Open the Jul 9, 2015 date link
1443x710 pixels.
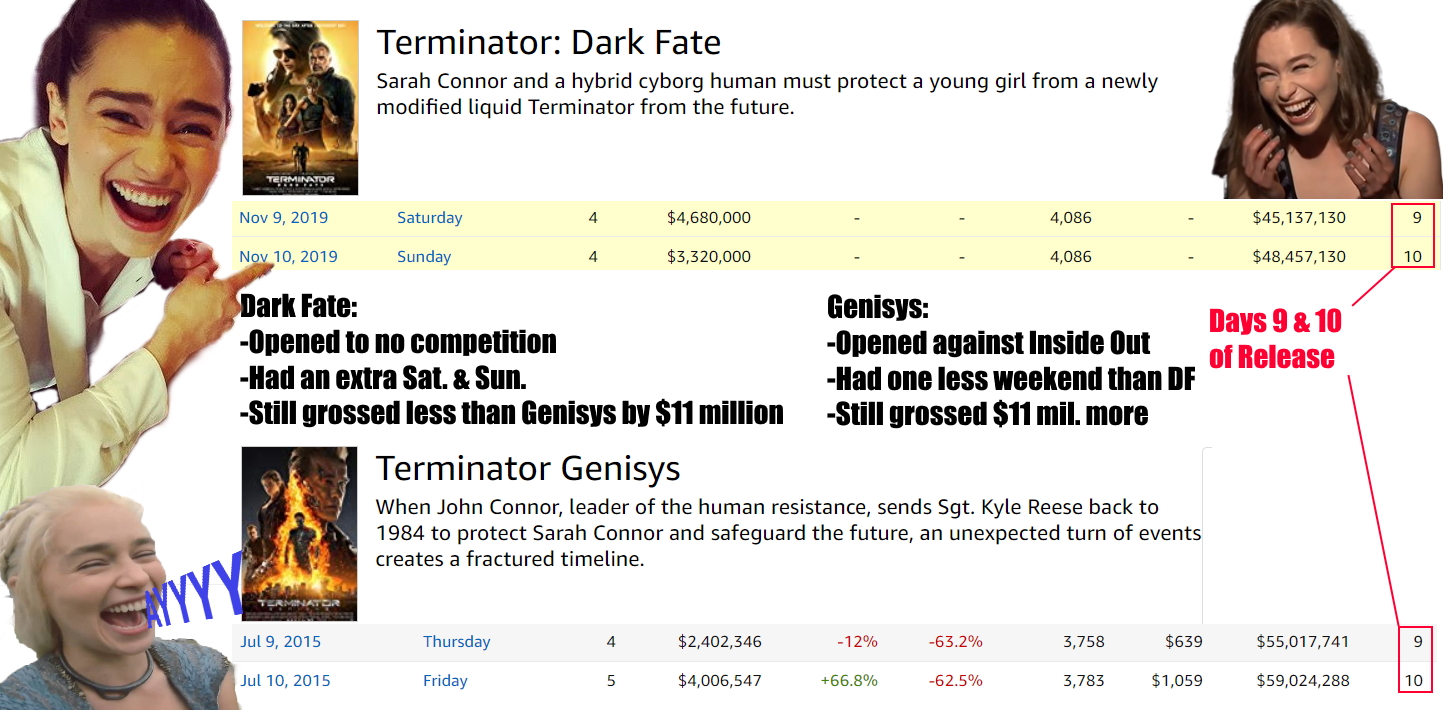280,641
